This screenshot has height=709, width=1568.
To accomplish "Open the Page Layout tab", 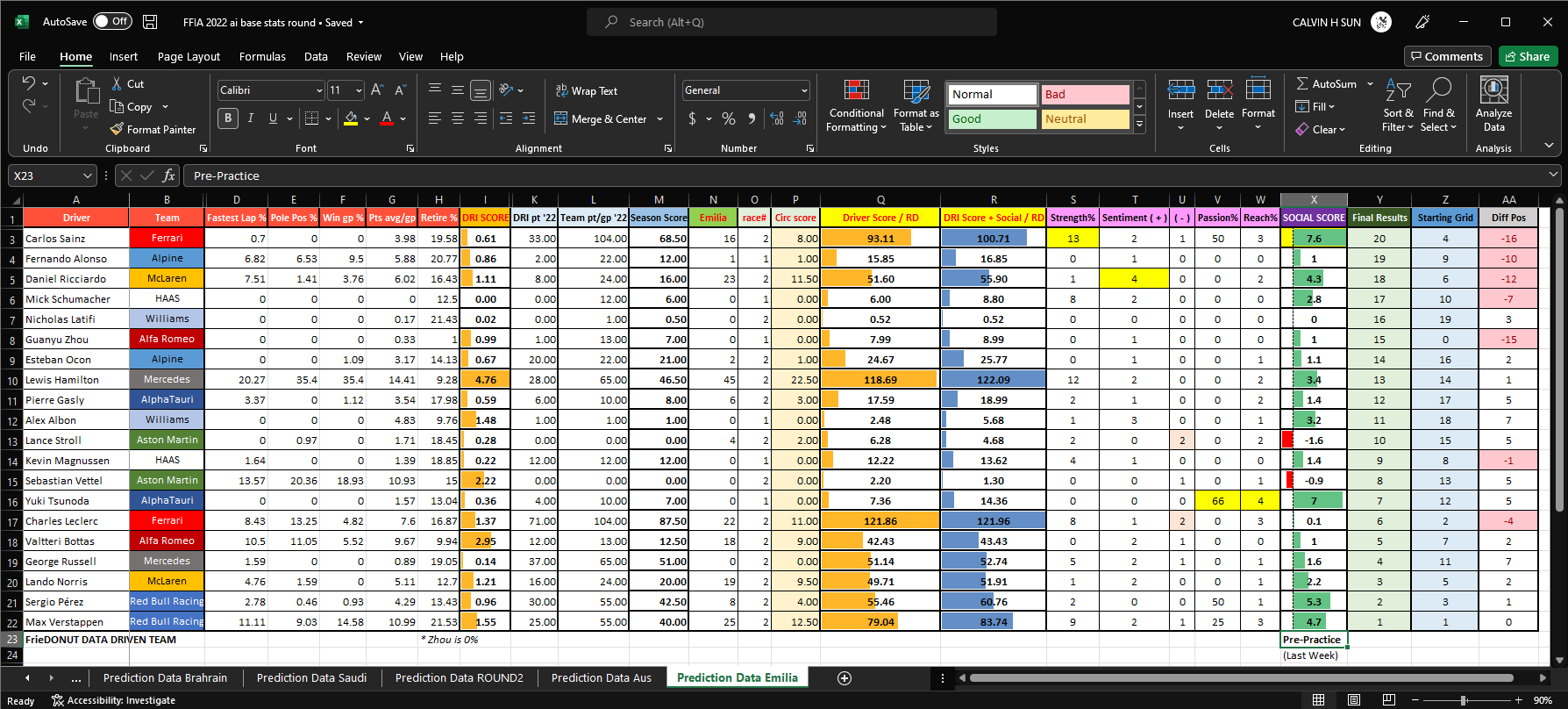I will (189, 56).
